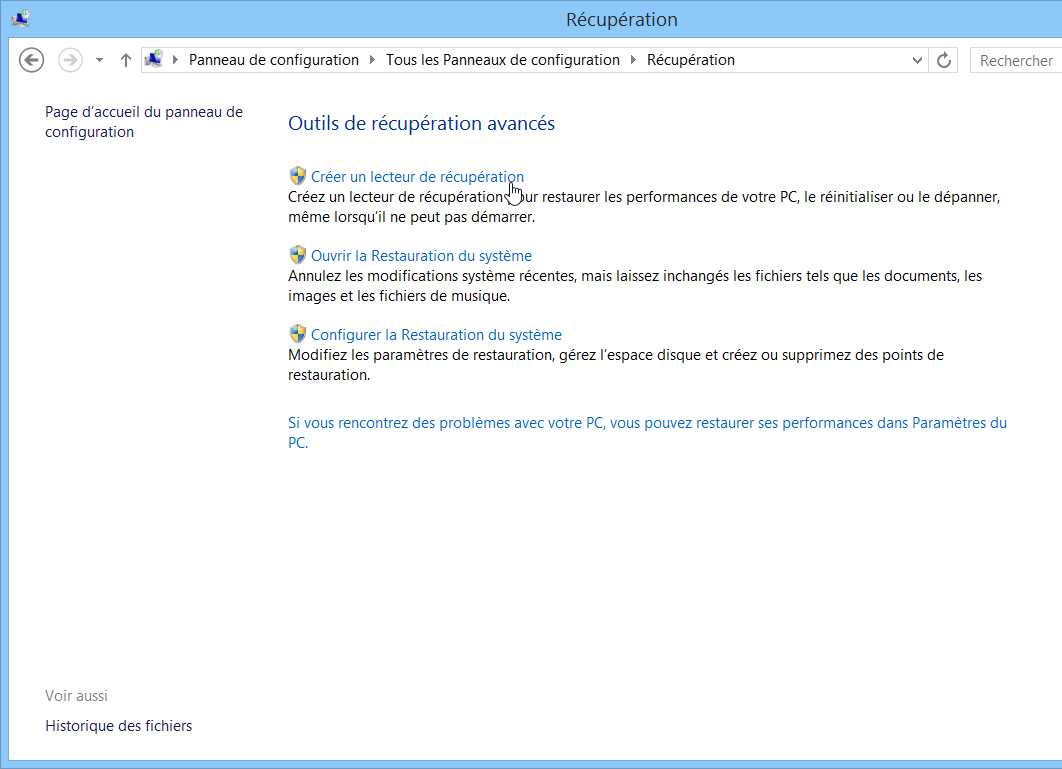Open the address bar history dropdown
The image size is (1062, 769).
click(x=917, y=60)
